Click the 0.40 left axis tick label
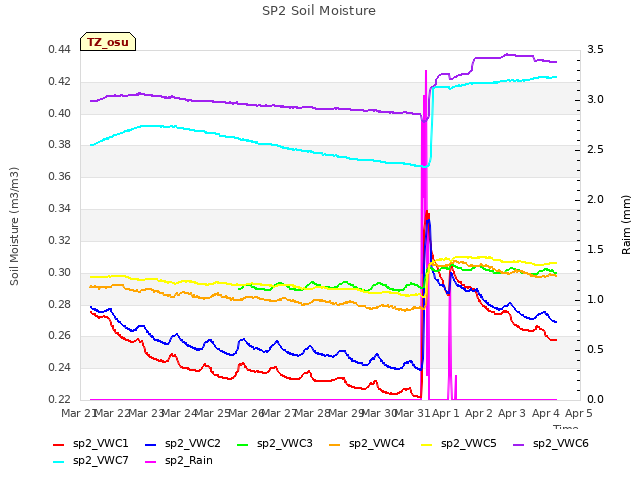This screenshot has width=640, height=480. tap(60, 113)
